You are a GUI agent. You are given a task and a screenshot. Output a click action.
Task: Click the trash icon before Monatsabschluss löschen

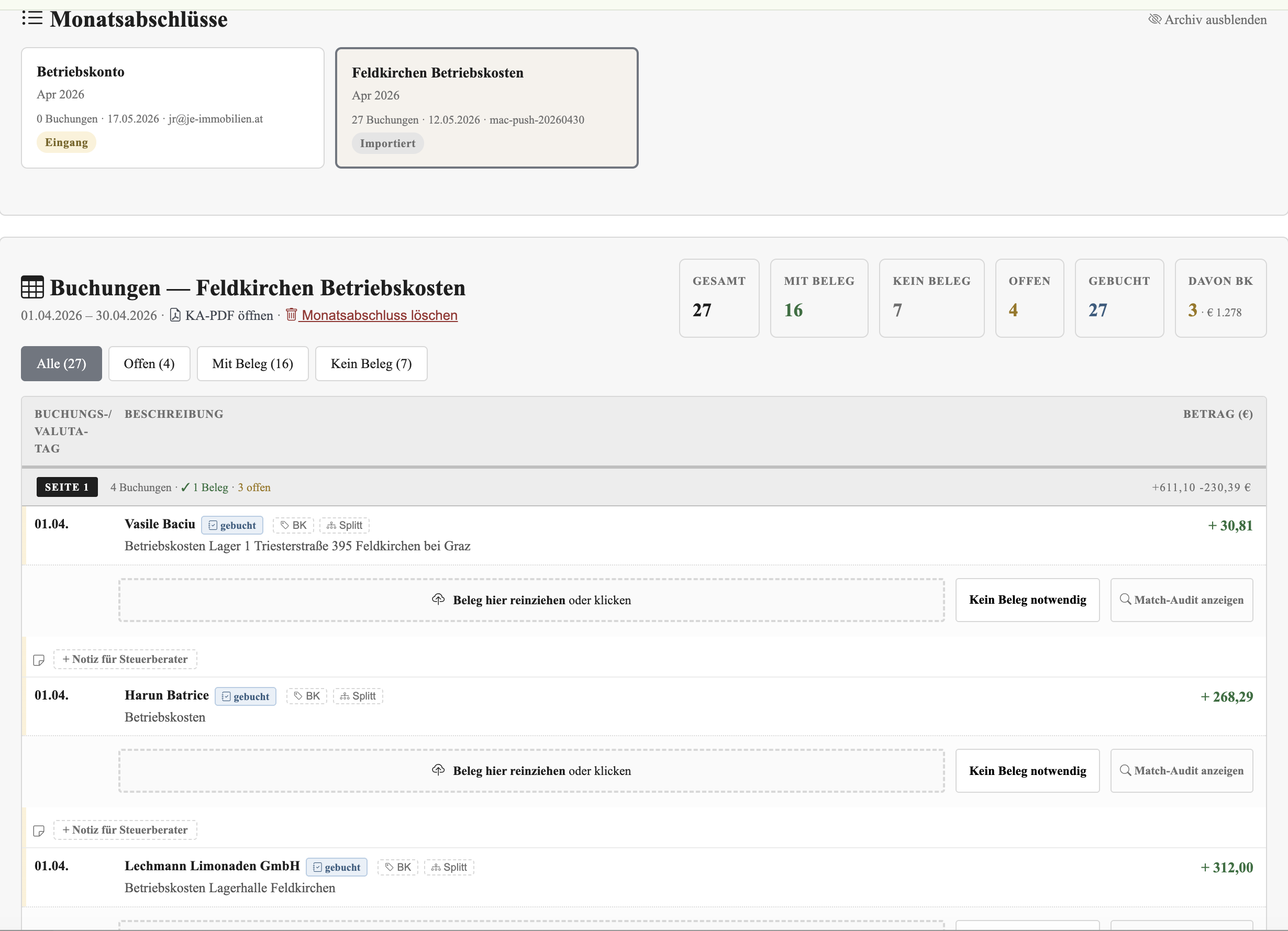tap(291, 315)
